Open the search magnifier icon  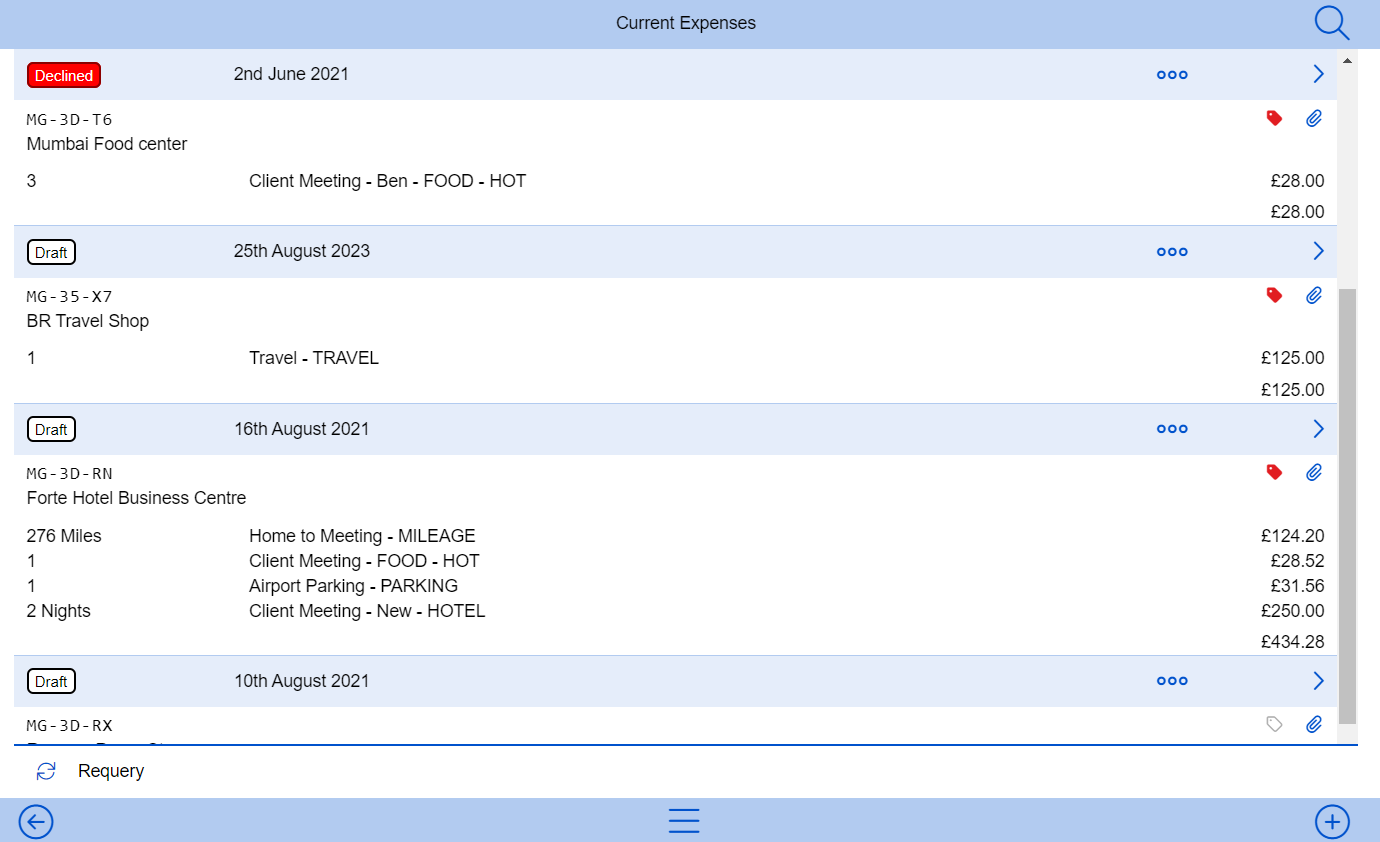click(1332, 22)
